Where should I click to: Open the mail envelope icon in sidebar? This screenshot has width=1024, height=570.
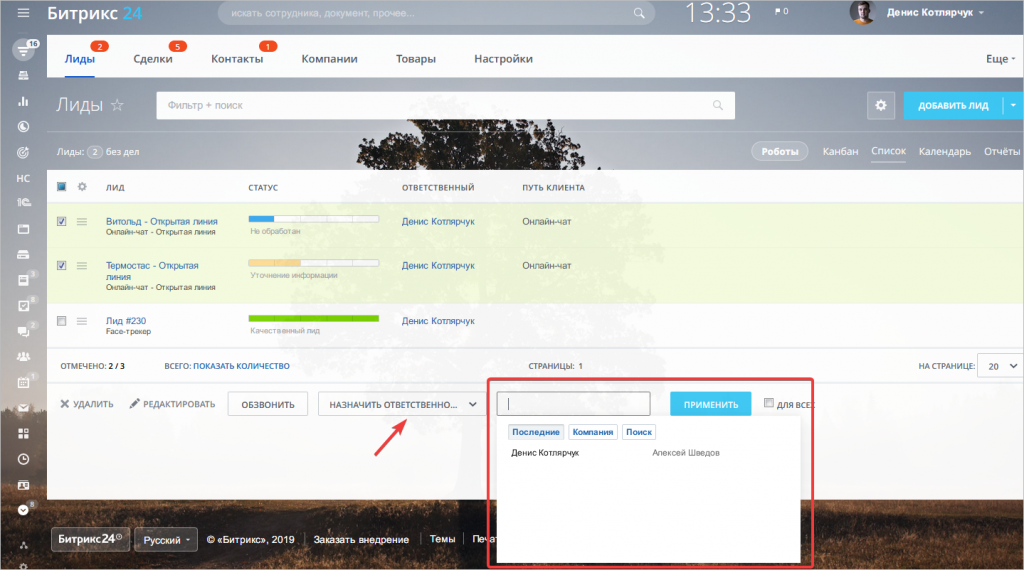pyautogui.click(x=24, y=408)
